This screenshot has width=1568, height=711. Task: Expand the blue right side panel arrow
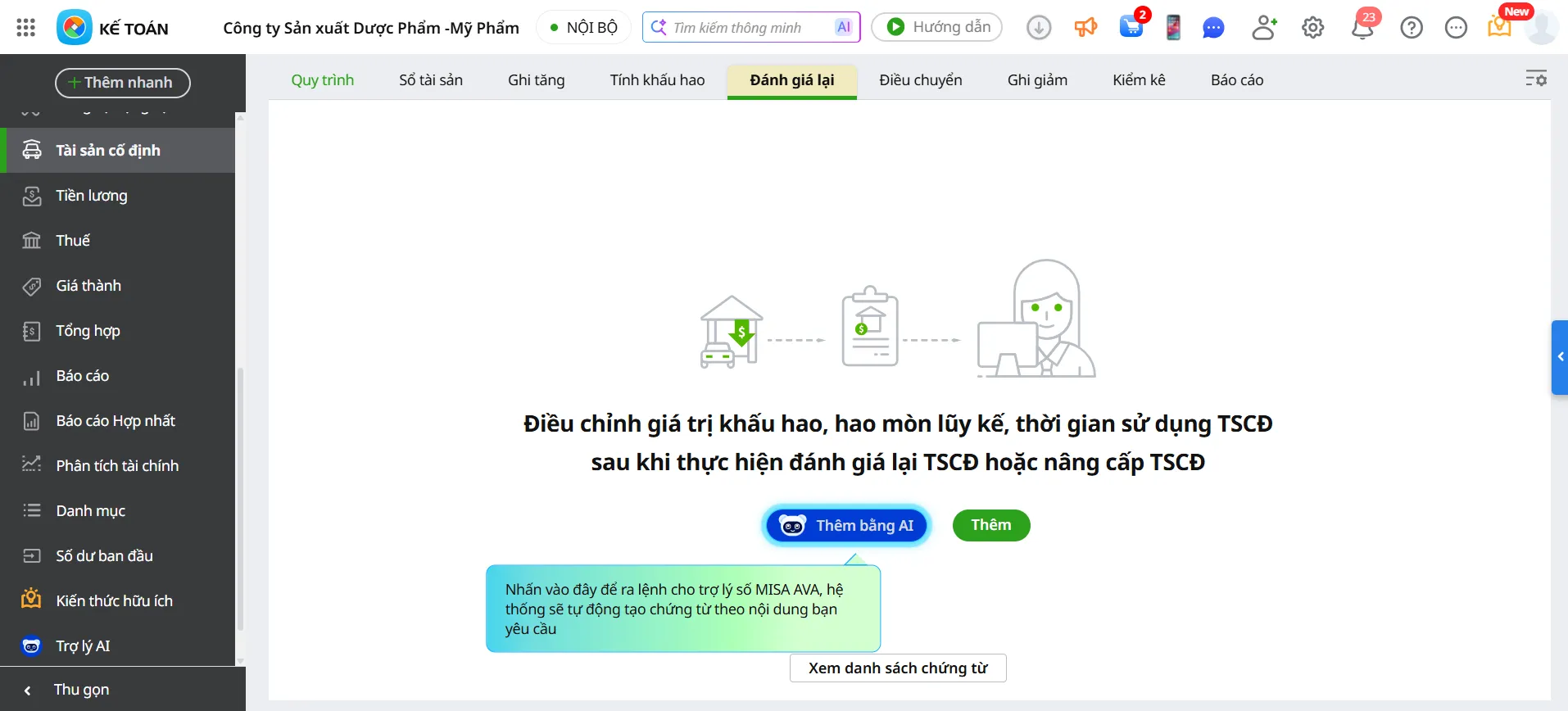[1560, 357]
